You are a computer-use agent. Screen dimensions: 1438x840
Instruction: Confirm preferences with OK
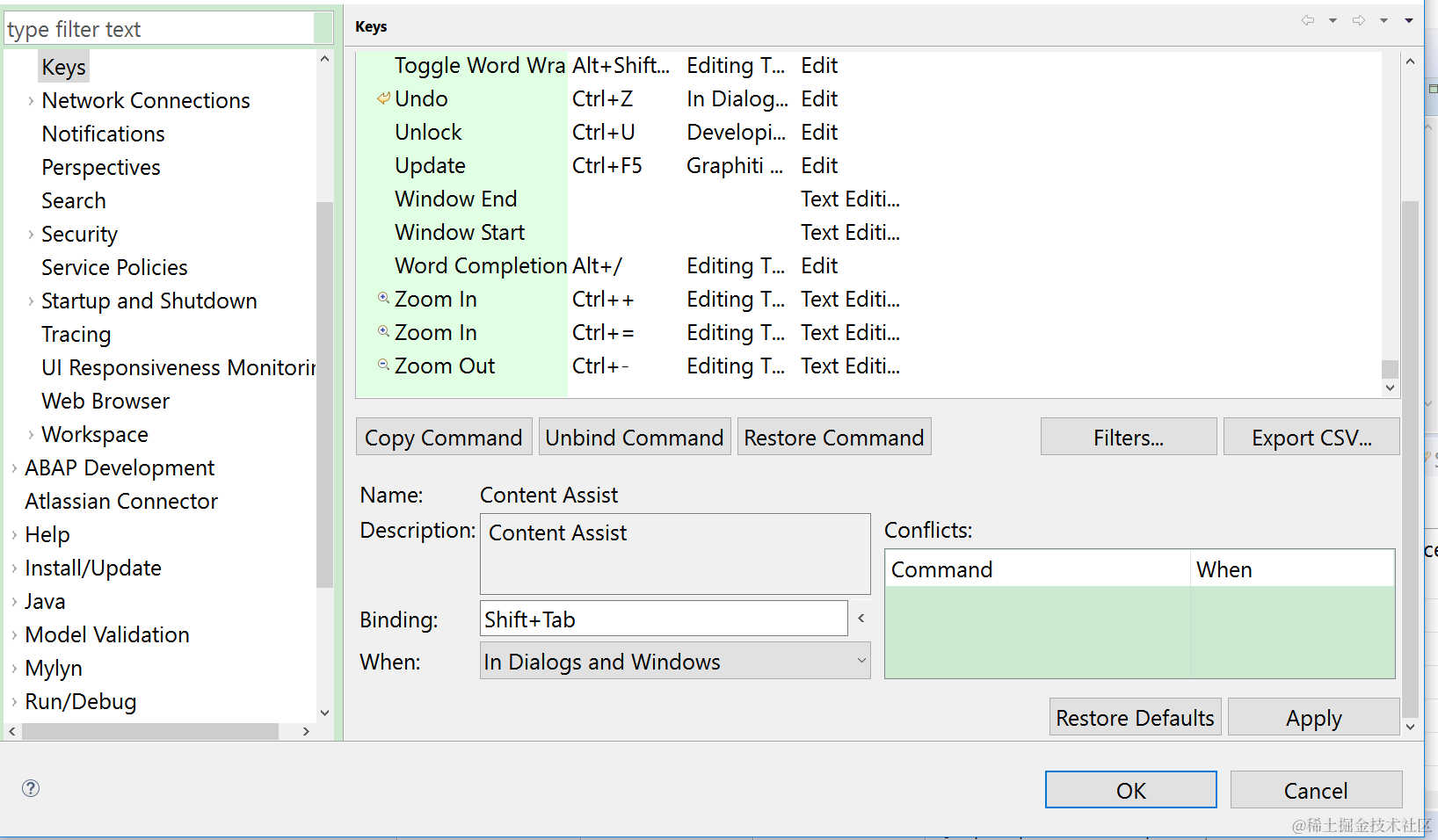[1131, 790]
